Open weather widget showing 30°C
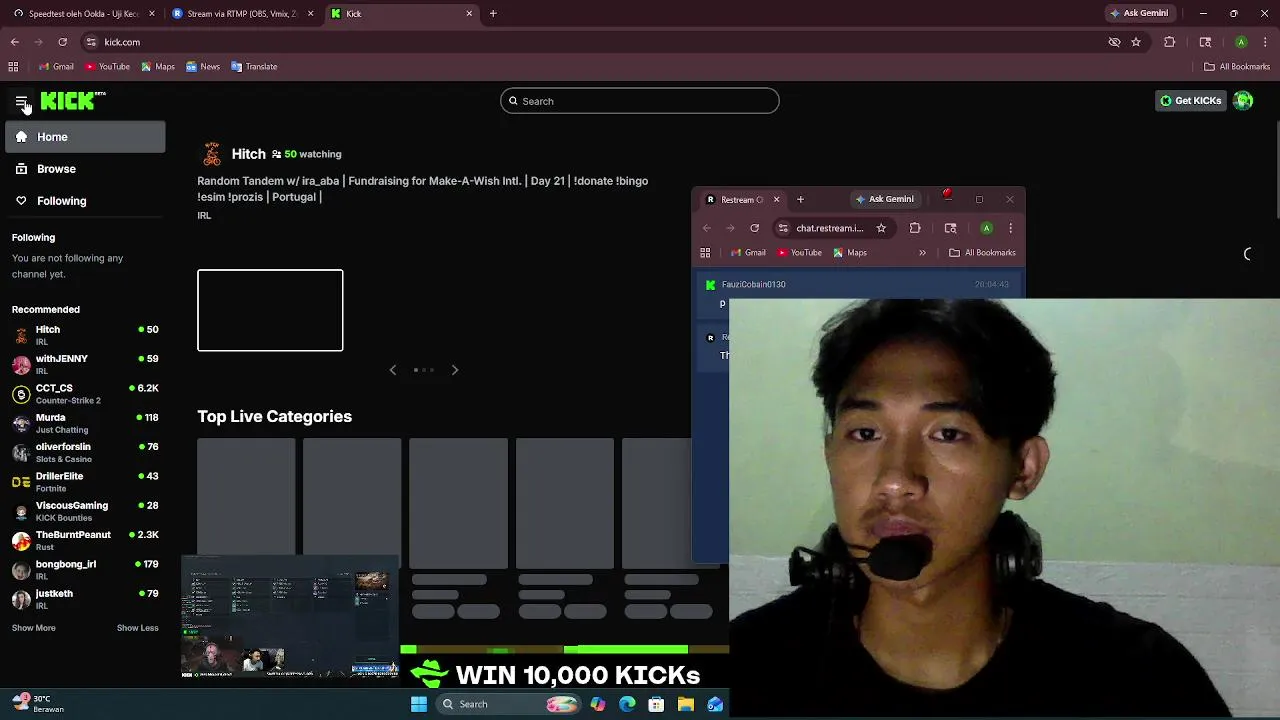Screen dimensions: 1280x720 (40, 704)
